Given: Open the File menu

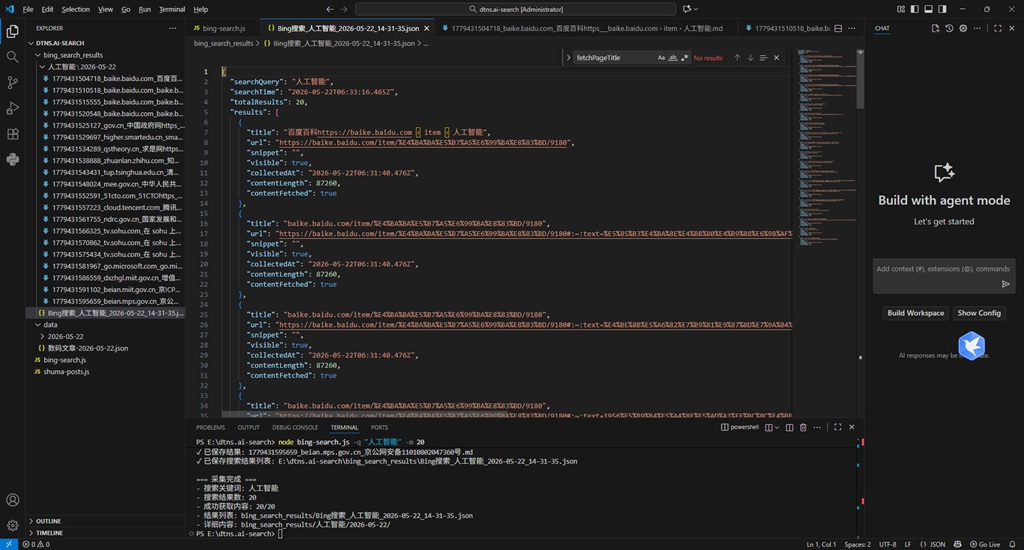Looking at the screenshot, I should pyautogui.click(x=27, y=9).
